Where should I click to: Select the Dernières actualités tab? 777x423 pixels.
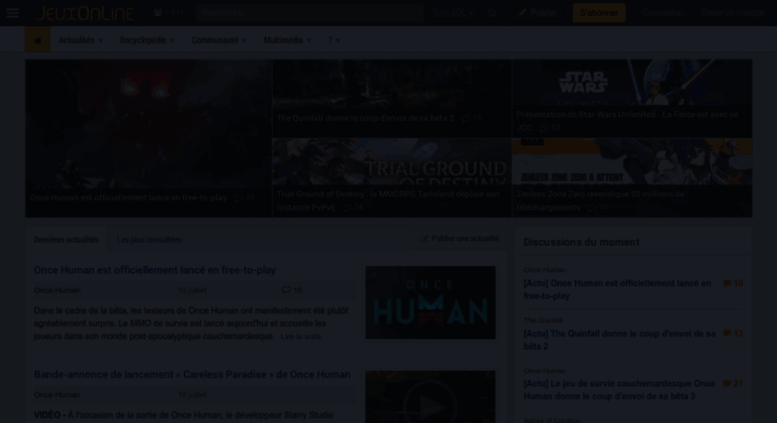click(66, 240)
